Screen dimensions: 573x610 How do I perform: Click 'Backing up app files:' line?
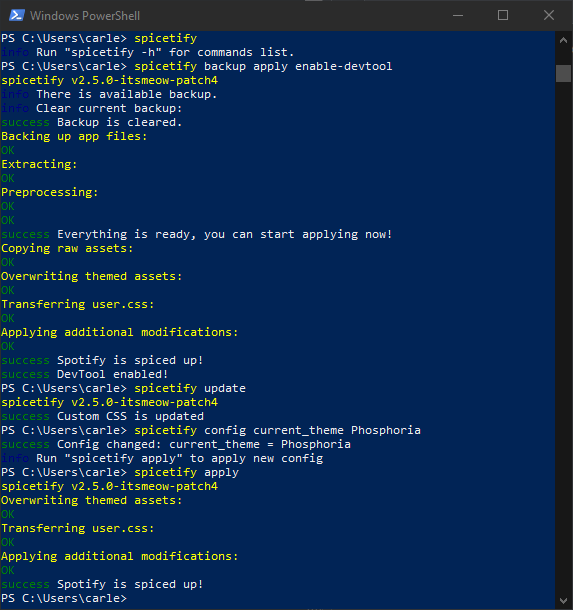(x=74, y=136)
